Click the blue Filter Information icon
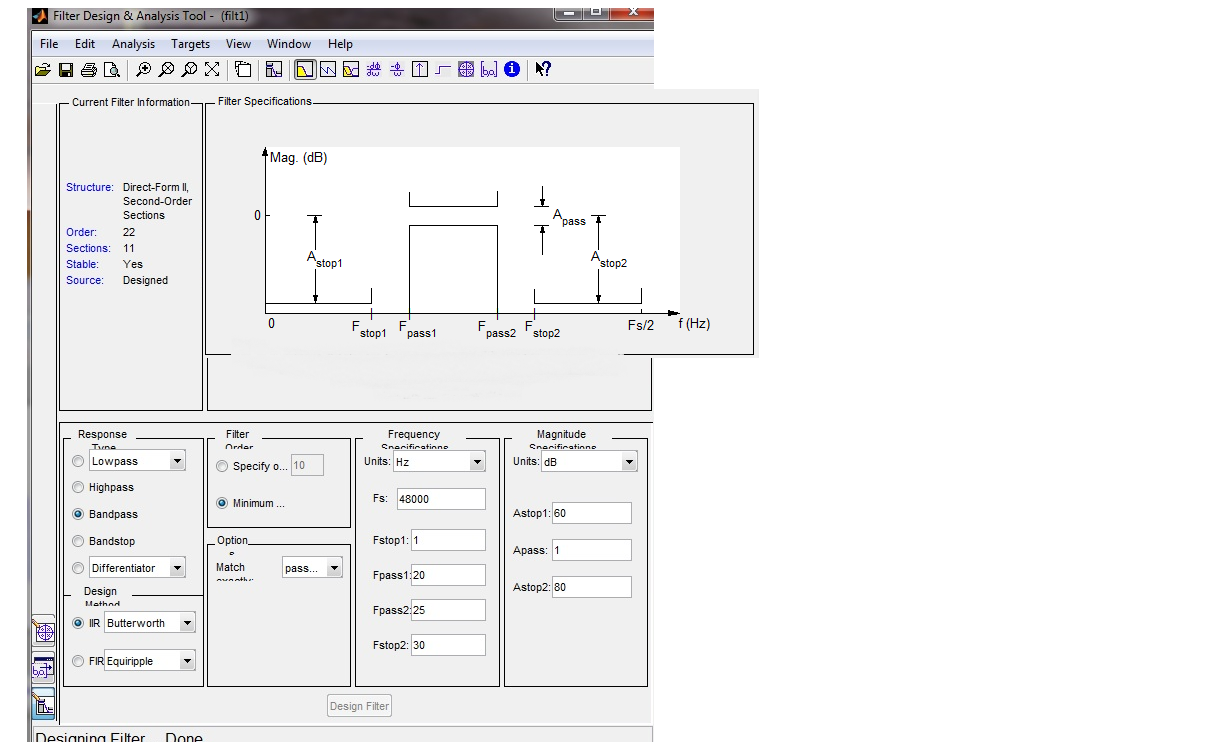1216x742 pixels. click(x=512, y=69)
